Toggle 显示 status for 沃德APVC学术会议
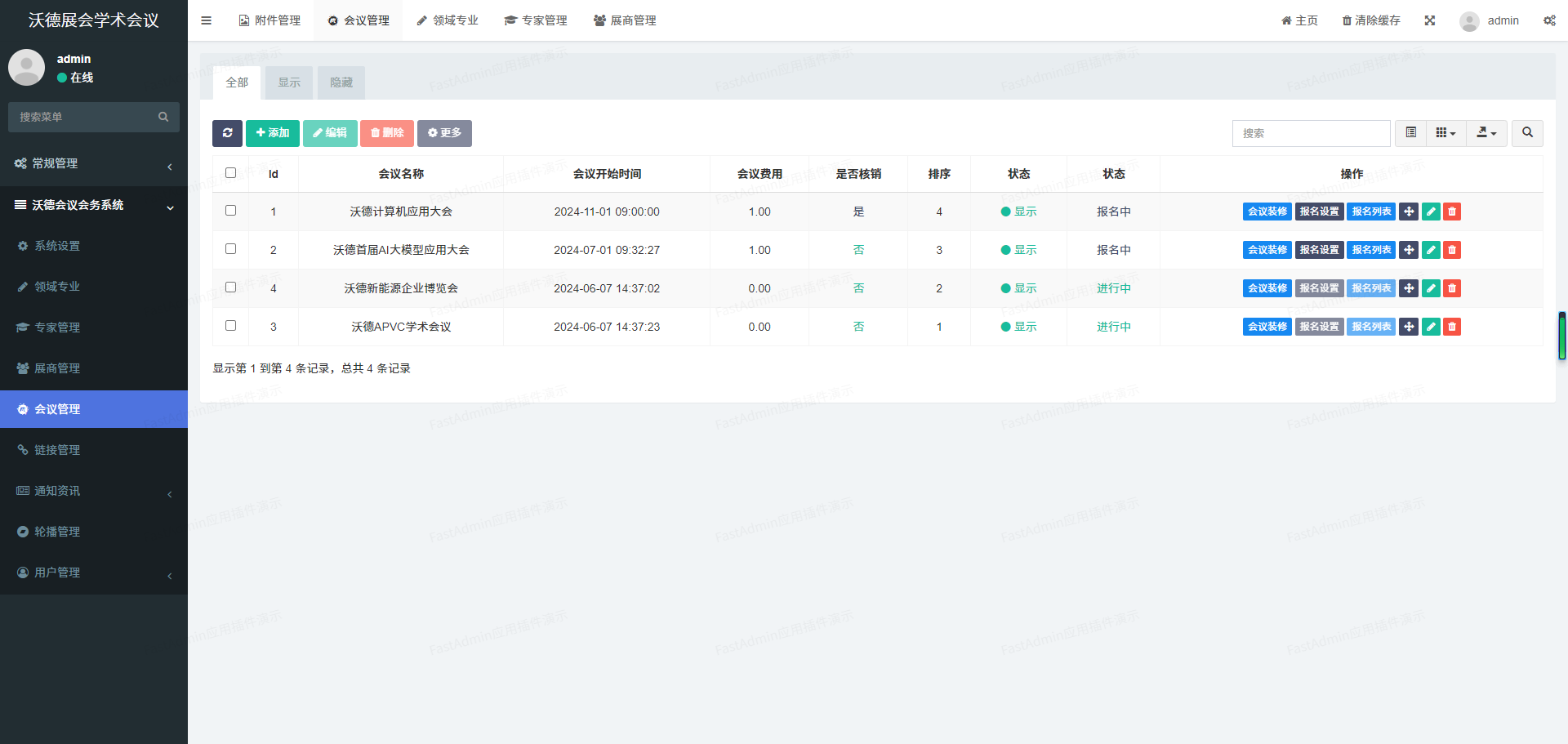This screenshot has height=744, width=1568. tap(1018, 327)
